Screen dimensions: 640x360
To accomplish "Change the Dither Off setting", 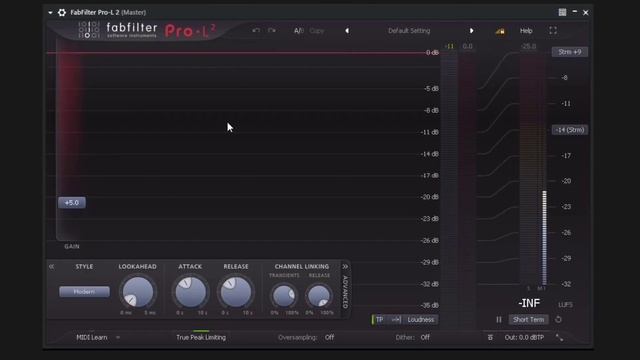I will (425, 338).
